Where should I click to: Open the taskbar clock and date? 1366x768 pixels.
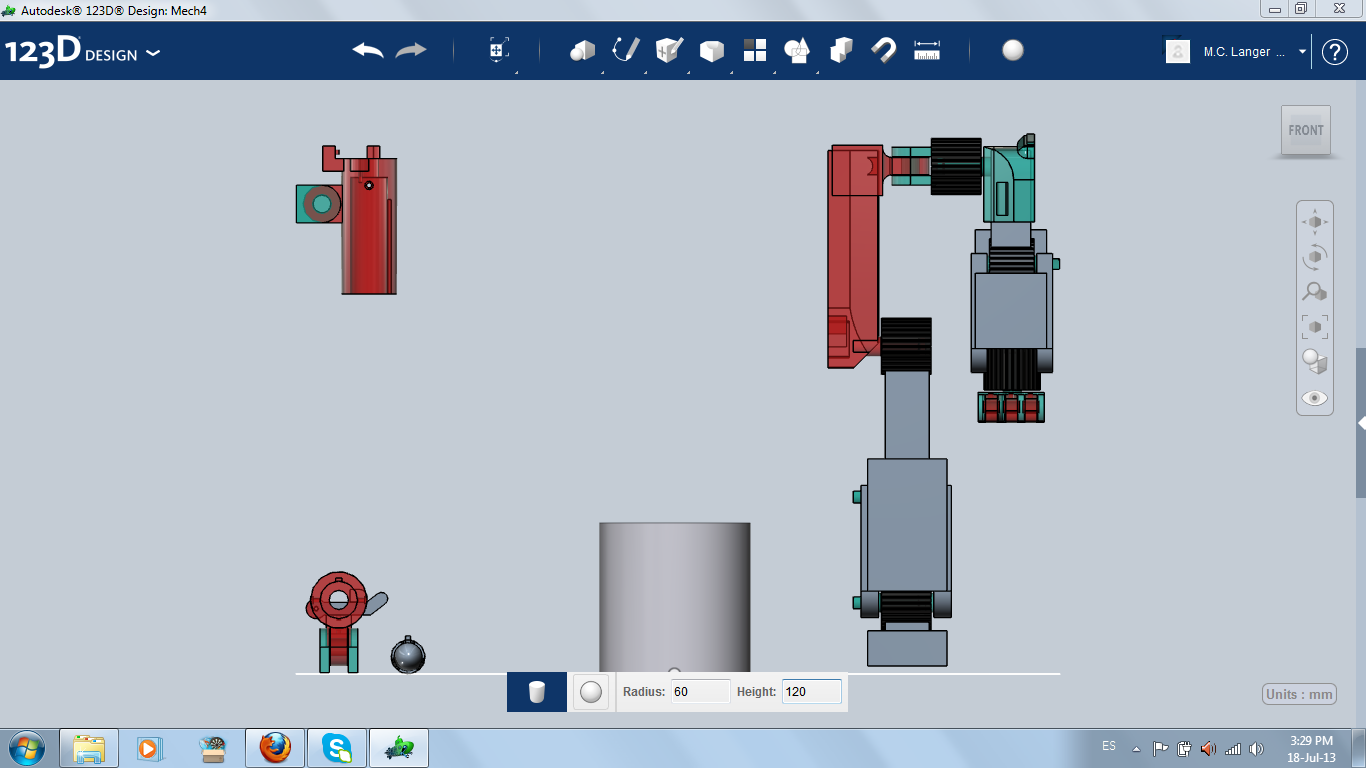pyautogui.click(x=1312, y=749)
